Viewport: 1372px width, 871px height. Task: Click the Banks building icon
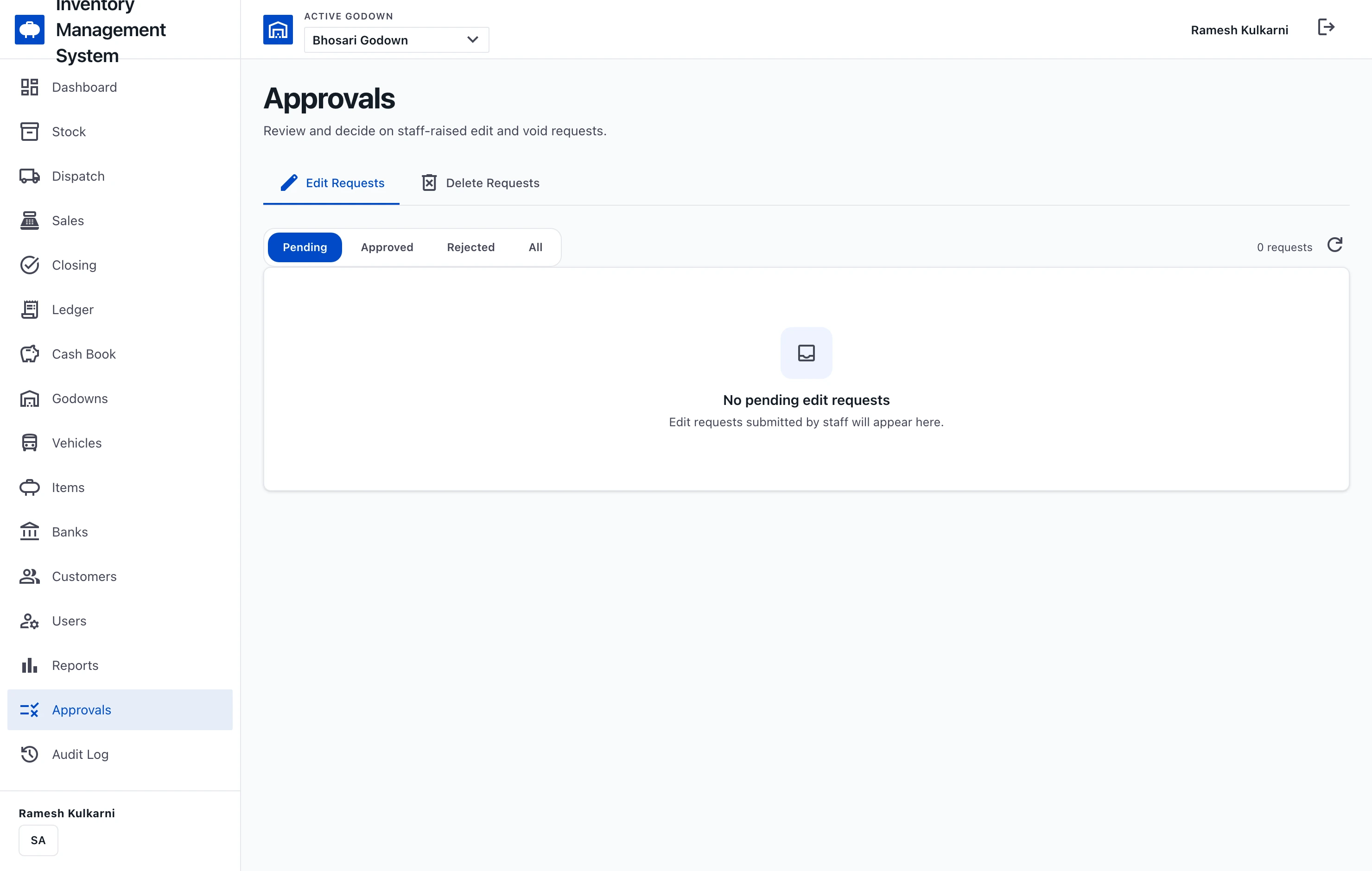point(30,531)
